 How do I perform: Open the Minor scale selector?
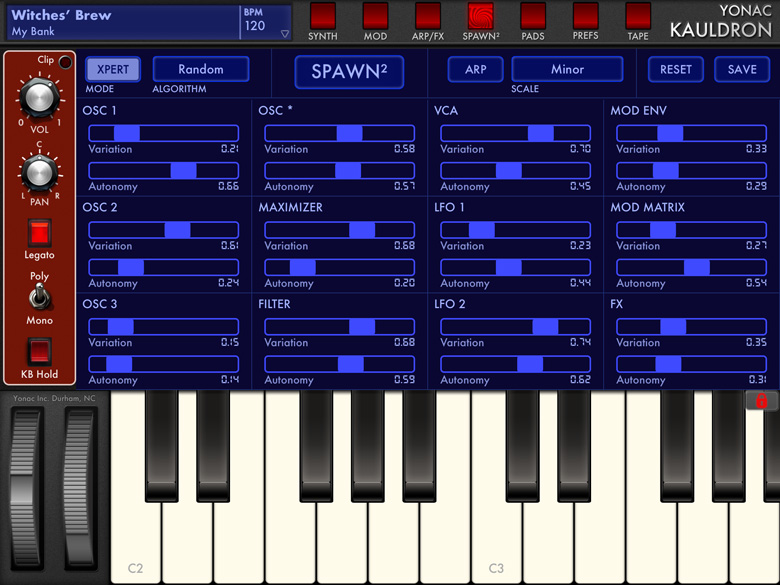[x=567, y=69]
